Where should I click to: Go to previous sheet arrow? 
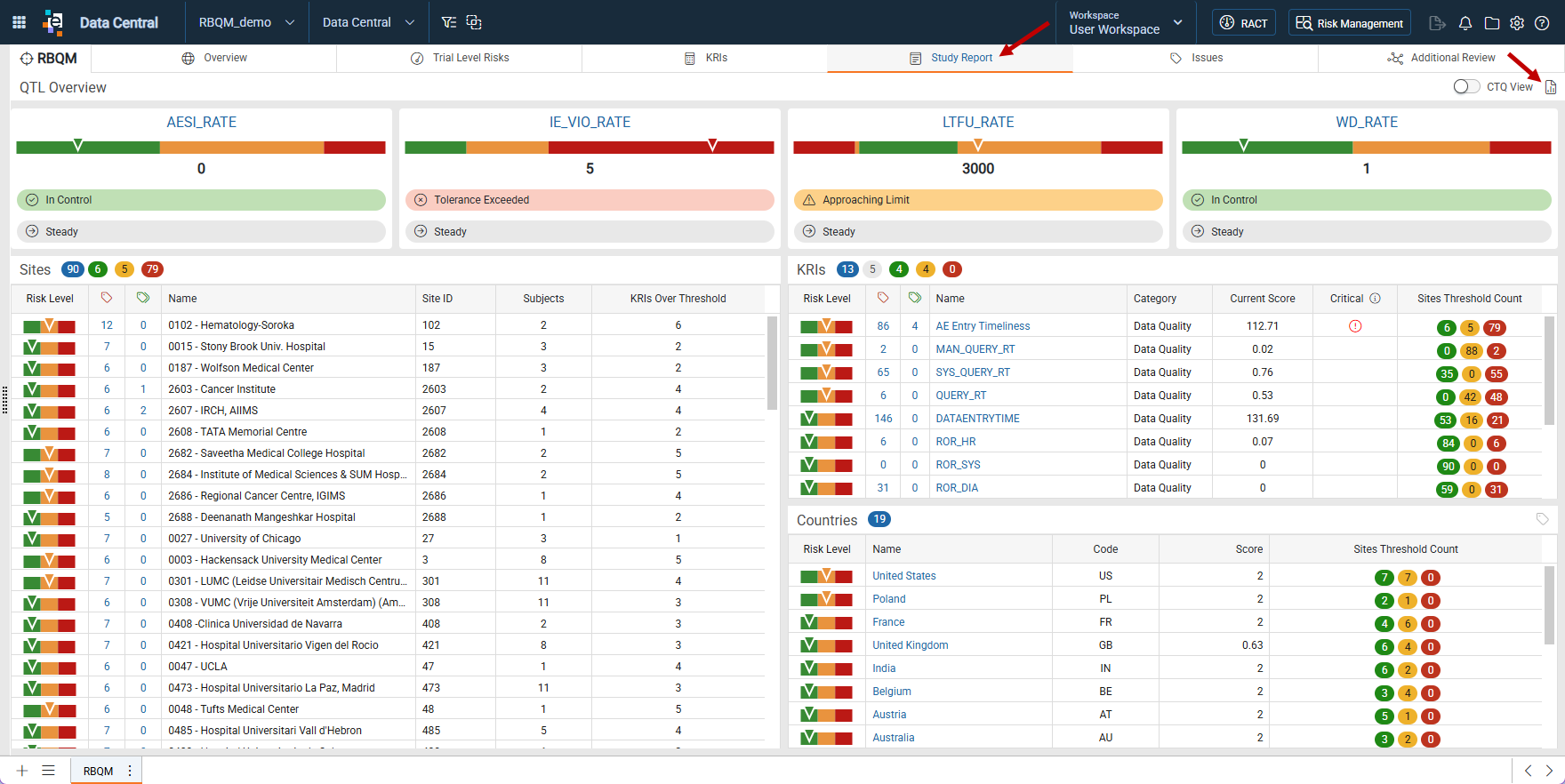pyautogui.click(x=1528, y=771)
